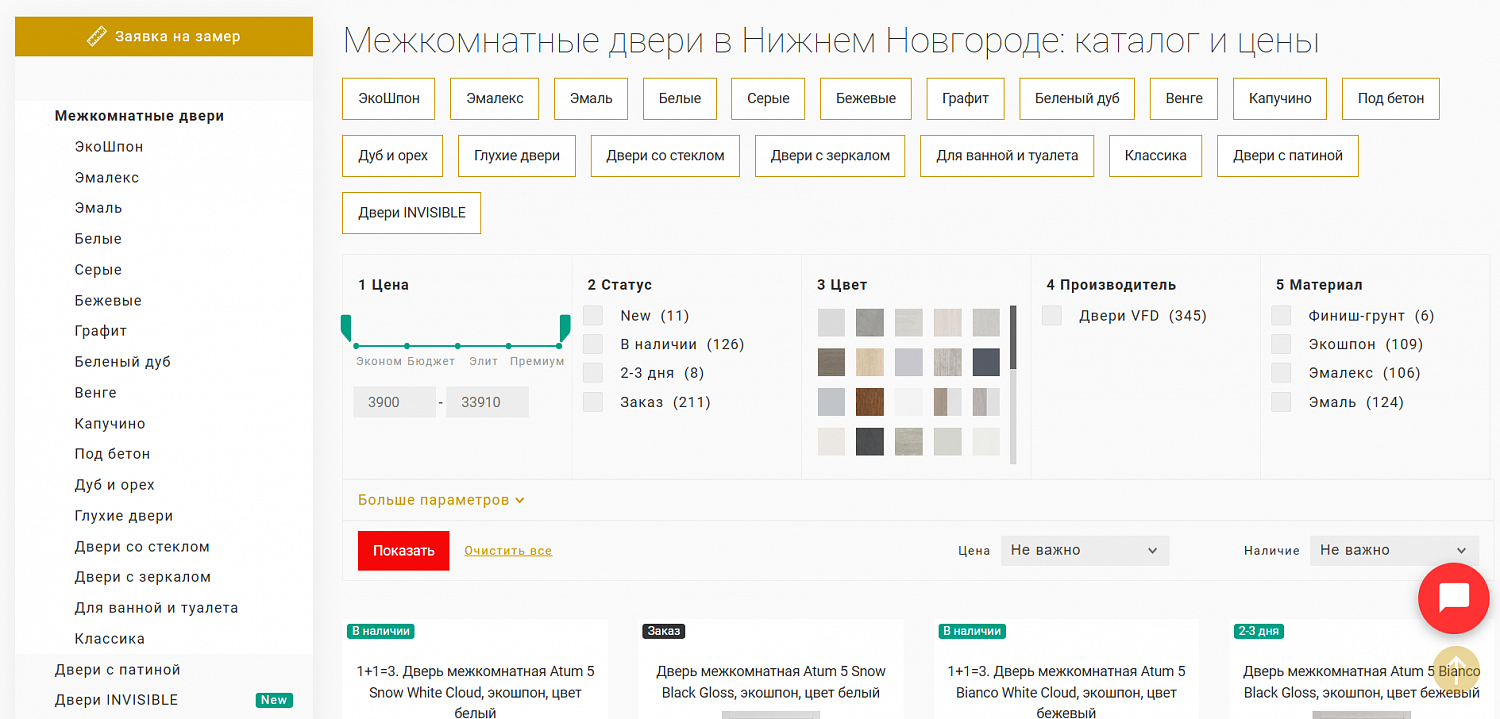The height and width of the screenshot is (719, 1500).
Task: Click the Двери INVISIBLE tag button above filters
Action: [x=412, y=213]
